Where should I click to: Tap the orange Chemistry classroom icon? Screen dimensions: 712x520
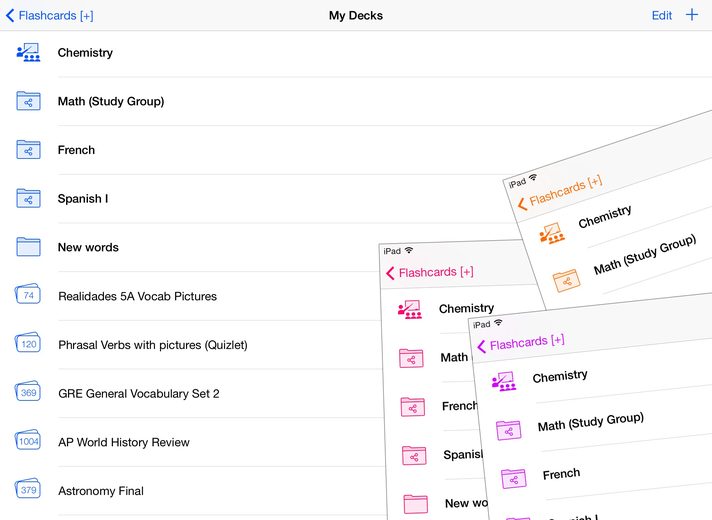tap(552, 233)
